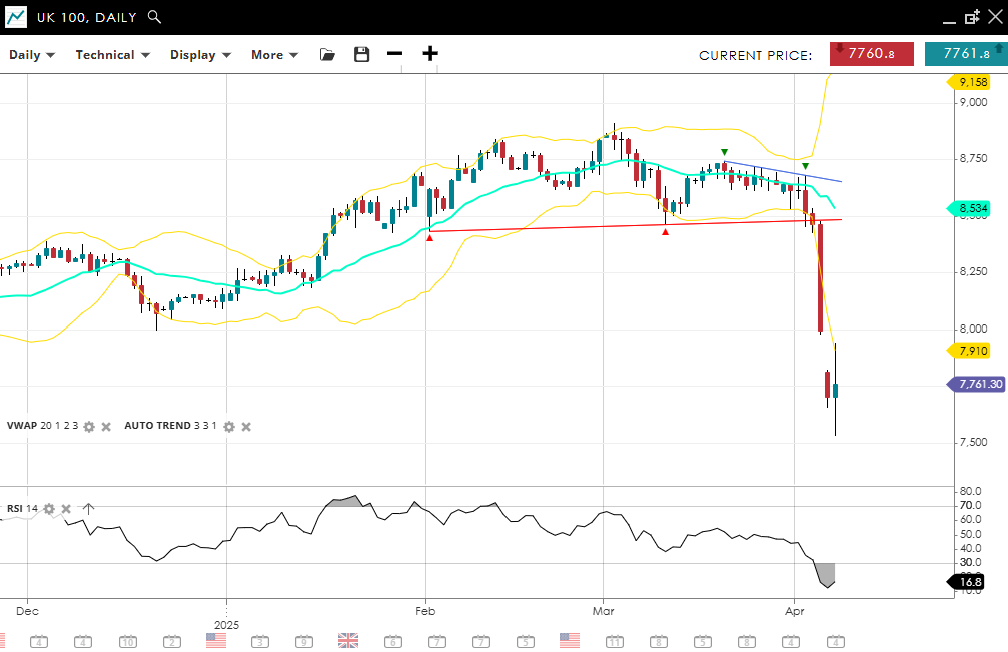The width and height of the screenshot is (1008, 652).
Task: Zoom out the chart with the minus icon
Action: coord(394,54)
